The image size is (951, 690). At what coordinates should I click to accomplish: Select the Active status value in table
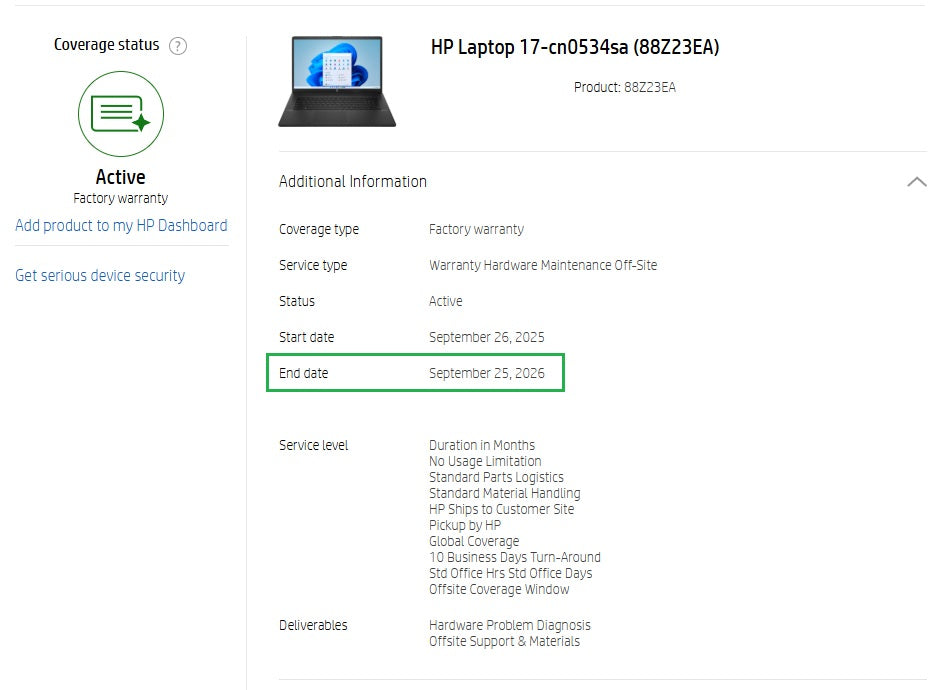pos(445,301)
